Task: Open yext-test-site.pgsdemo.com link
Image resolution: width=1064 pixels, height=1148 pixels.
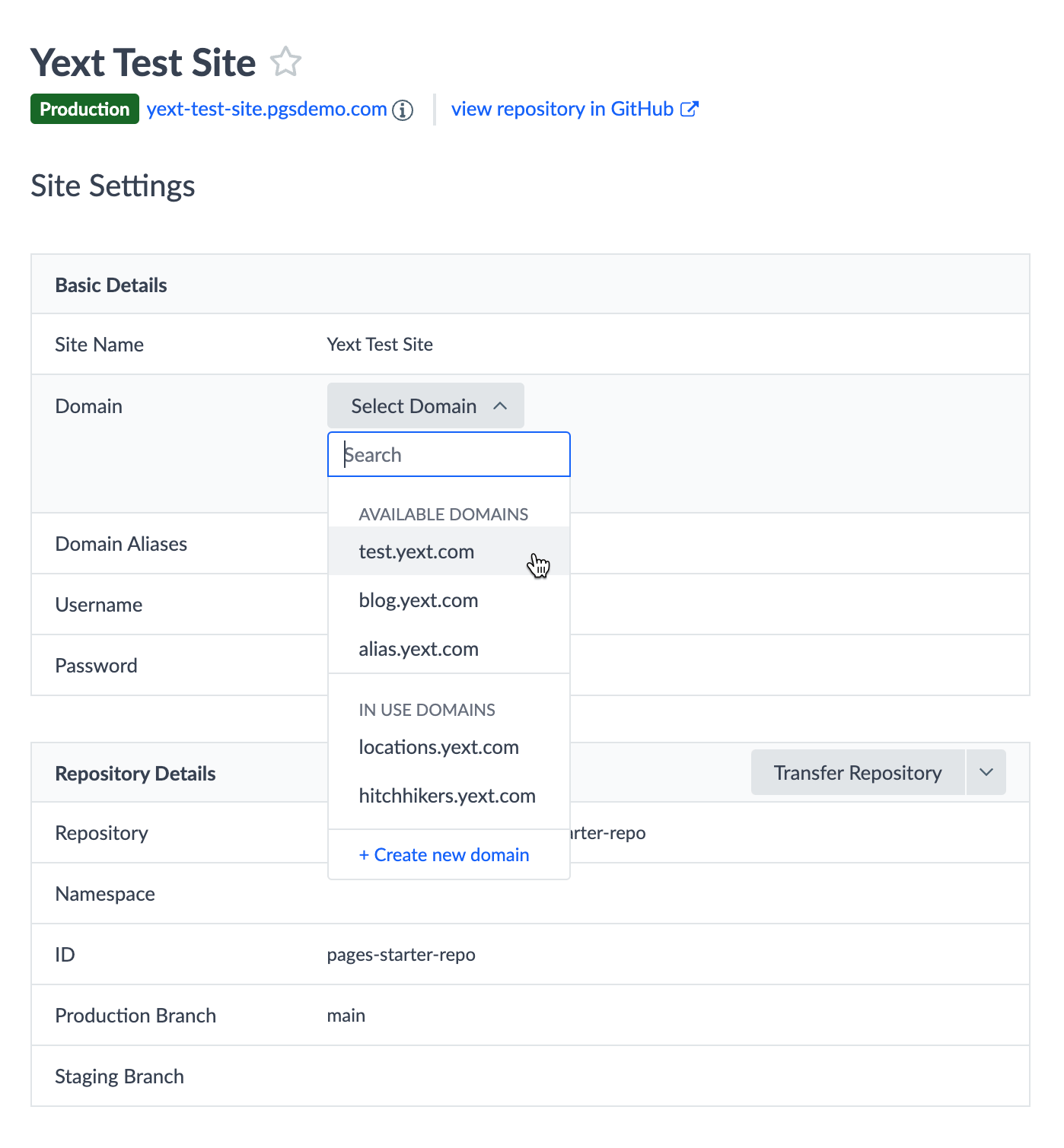Action: (x=267, y=109)
